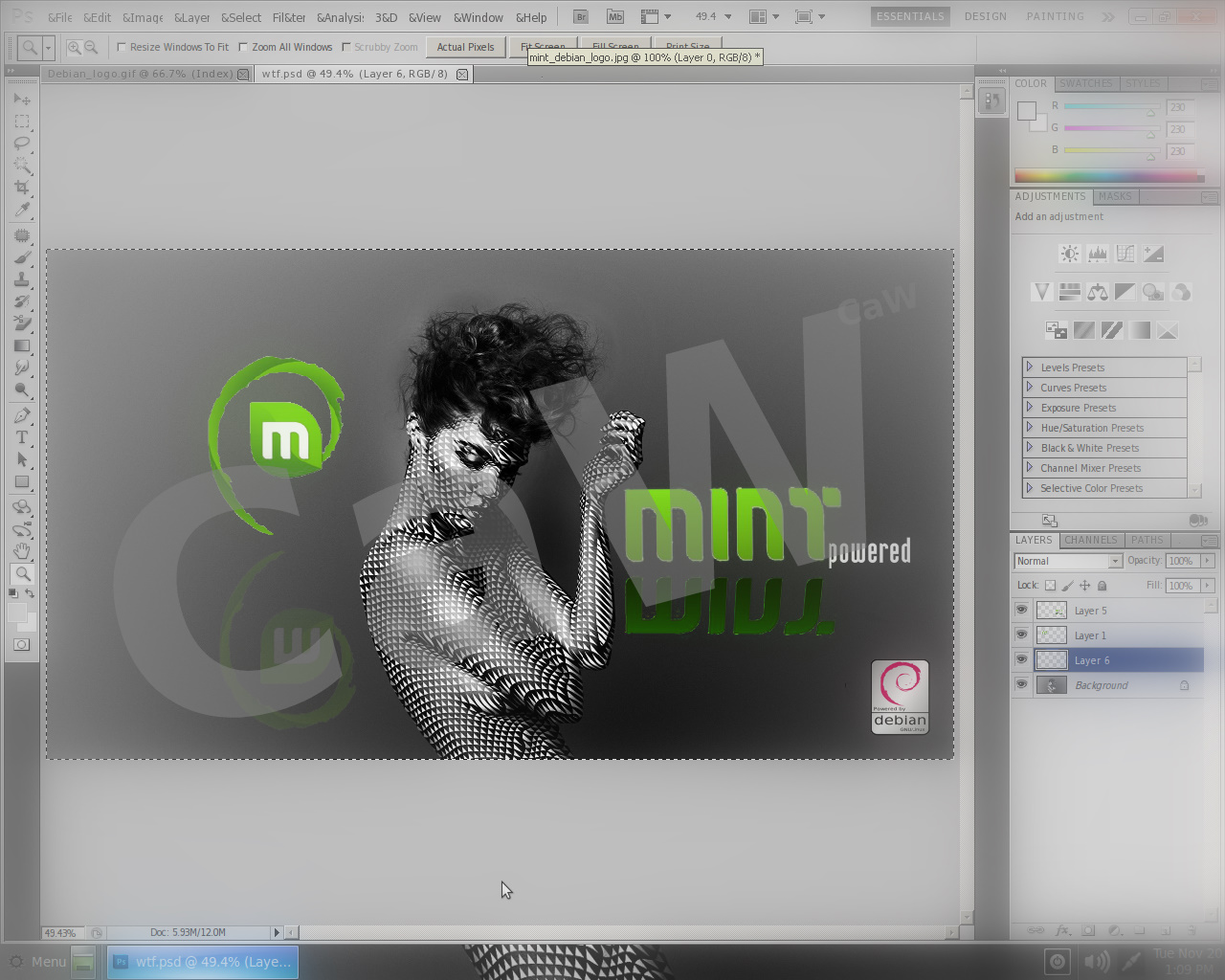Select the Gradient tool
Screen dimensions: 1225x980
click(22, 345)
